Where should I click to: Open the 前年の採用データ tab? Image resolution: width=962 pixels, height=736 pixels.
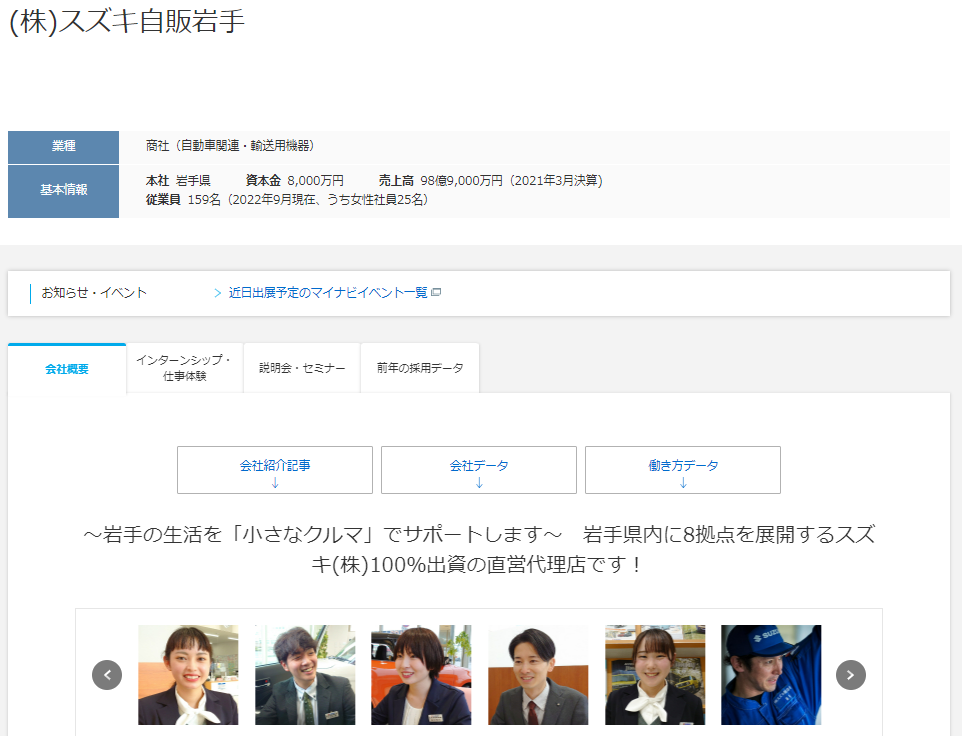click(420, 369)
